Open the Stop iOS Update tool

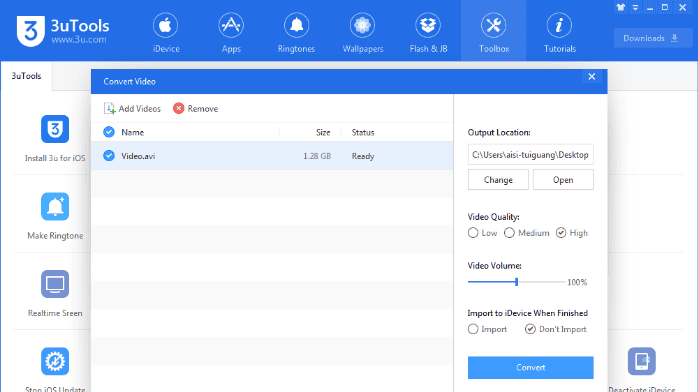tap(55, 369)
